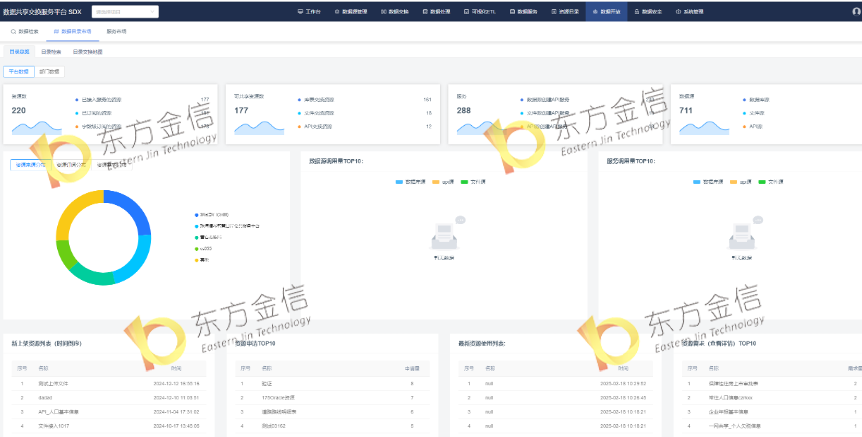Click the sparkline chart under the 711 value

coord(704,128)
